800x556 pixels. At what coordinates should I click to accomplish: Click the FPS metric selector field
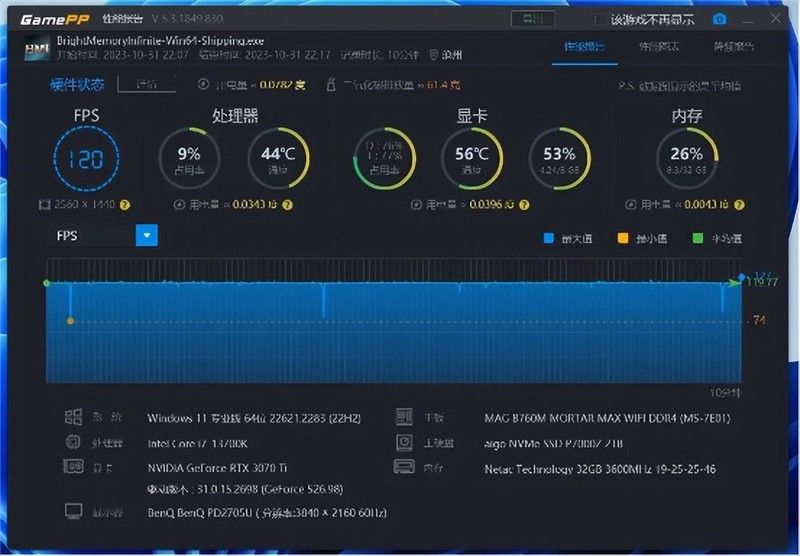103,235
